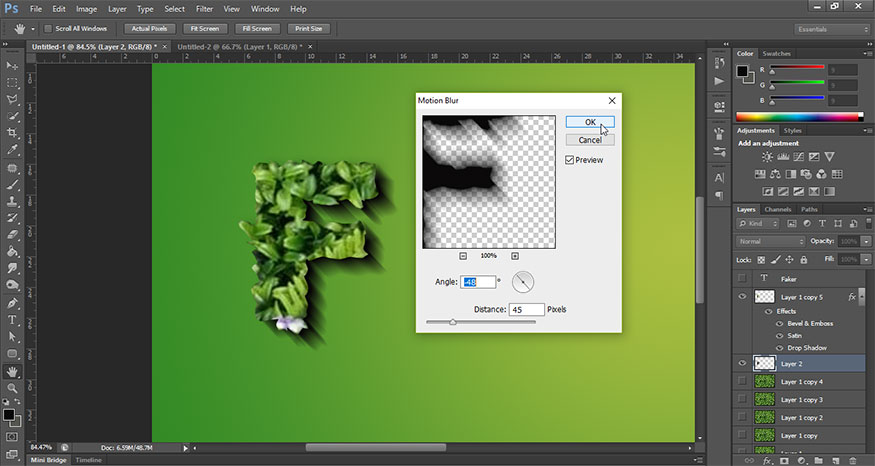
Task: Show the Faker text layer
Action: click(741, 278)
